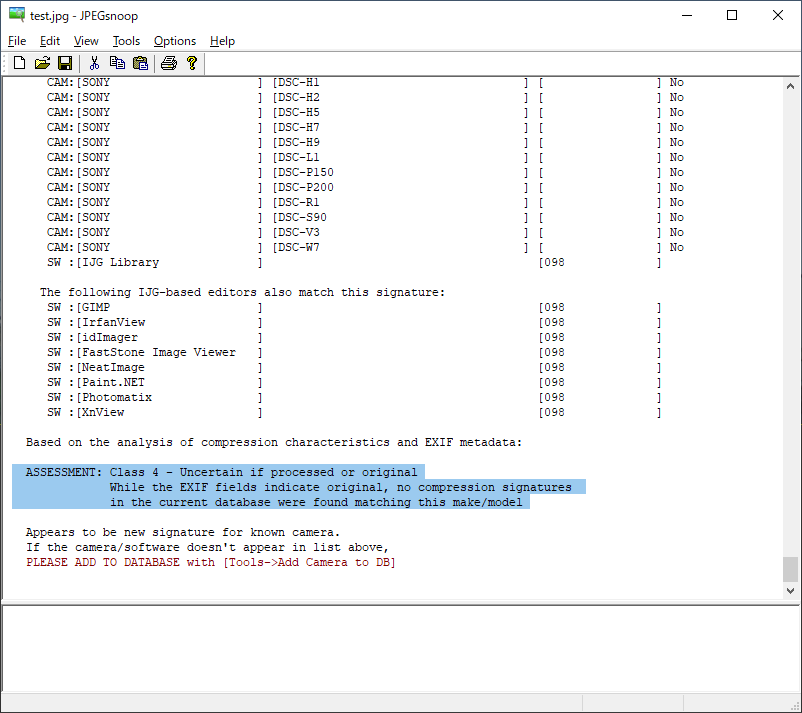
Task: Open the Edit menu
Action: coord(50,41)
